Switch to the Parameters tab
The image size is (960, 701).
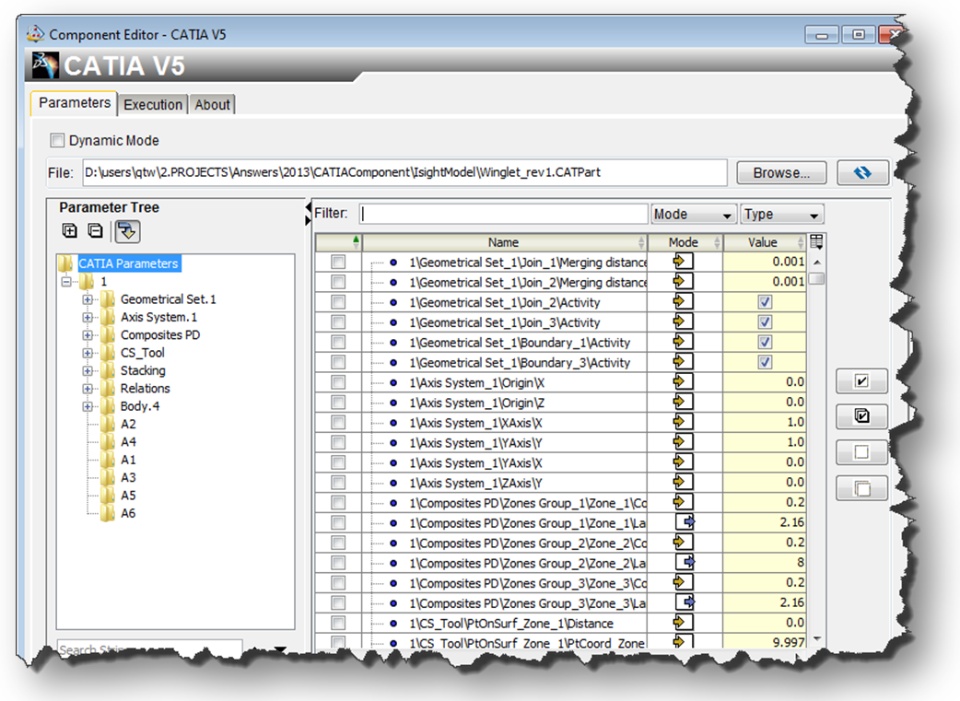click(74, 103)
